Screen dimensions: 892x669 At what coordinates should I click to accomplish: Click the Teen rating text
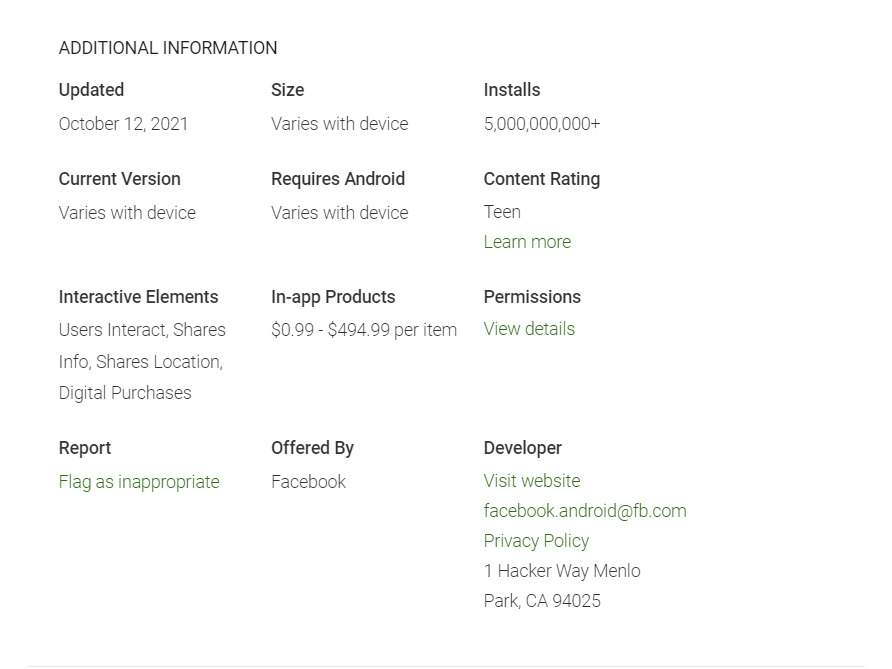coord(502,212)
